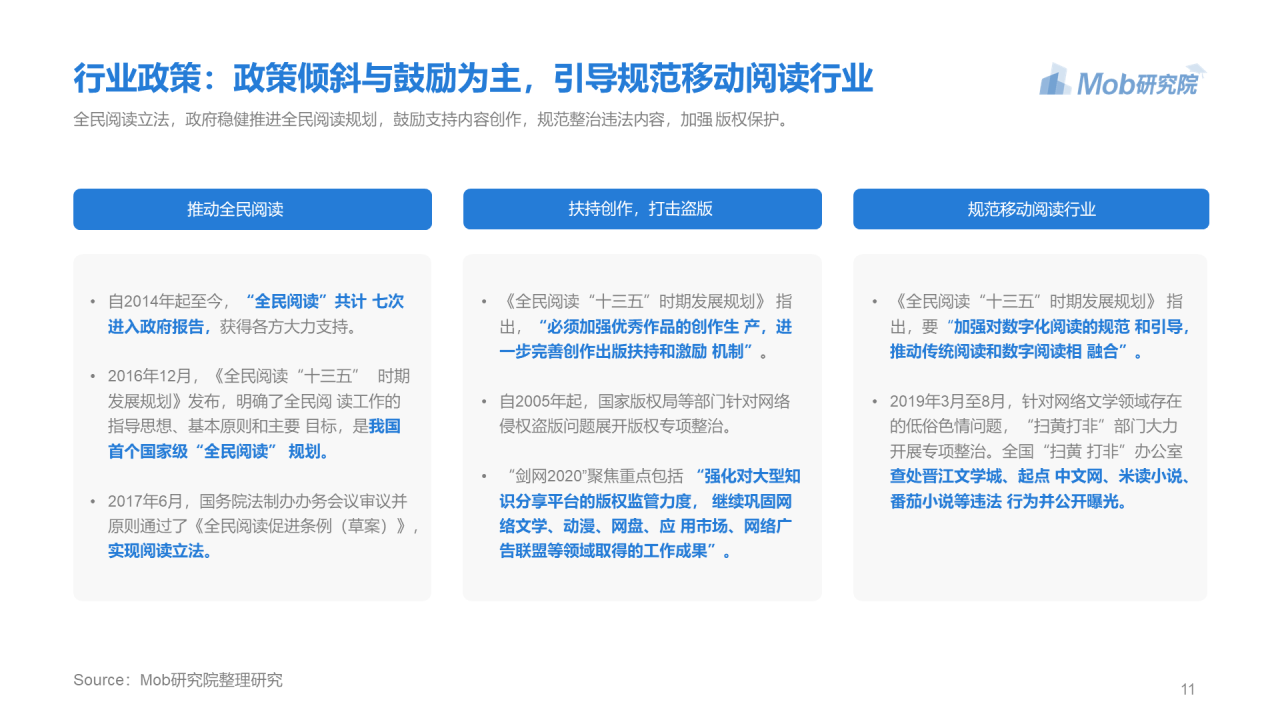Open the 规范移动阅读行业 header button
1280x720 pixels.
(1031, 209)
